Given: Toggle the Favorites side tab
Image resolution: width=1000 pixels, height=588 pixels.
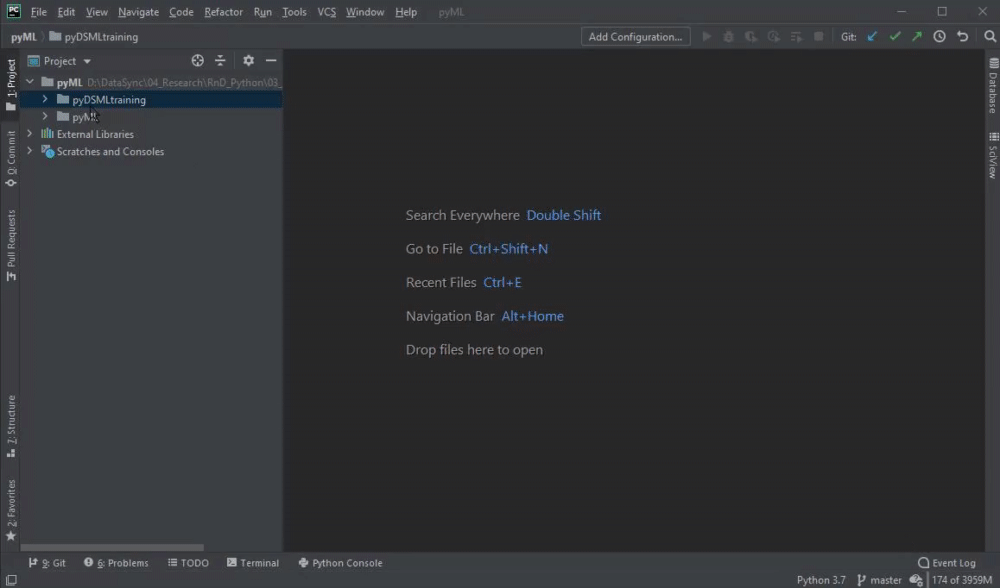Looking at the screenshot, I should [11, 510].
